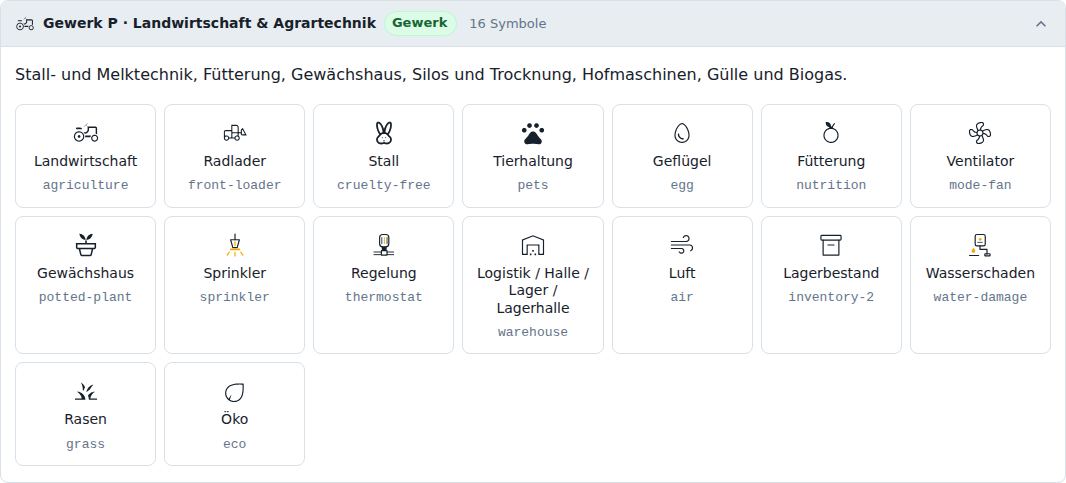Image resolution: width=1066 pixels, height=483 pixels.
Task: Click the 'Tierhaltung' name text
Action: click(x=533, y=161)
